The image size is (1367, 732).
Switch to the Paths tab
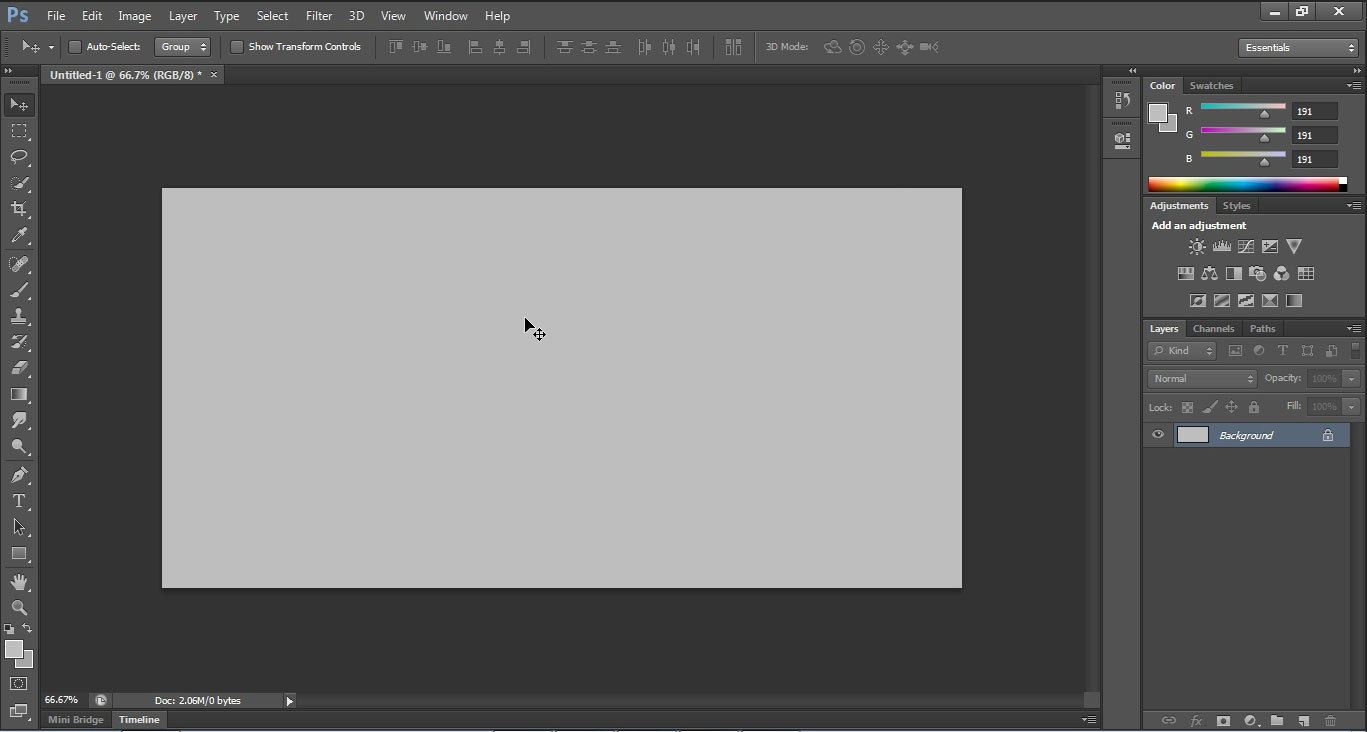click(1263, 328)
